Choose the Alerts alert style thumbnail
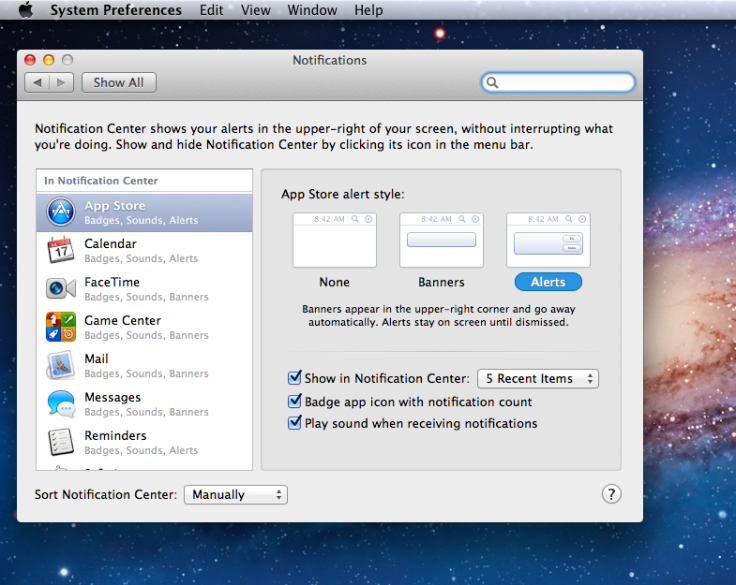736x585 pixels. pos(548,240)
